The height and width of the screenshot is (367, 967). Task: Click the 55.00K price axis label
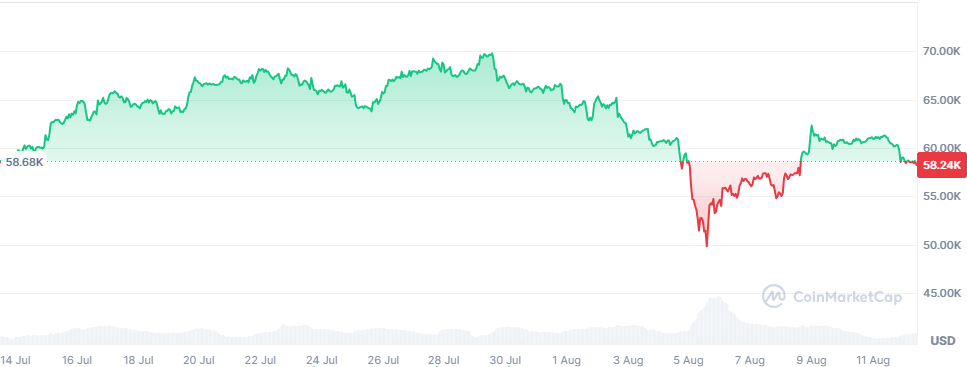click(942, 196)
